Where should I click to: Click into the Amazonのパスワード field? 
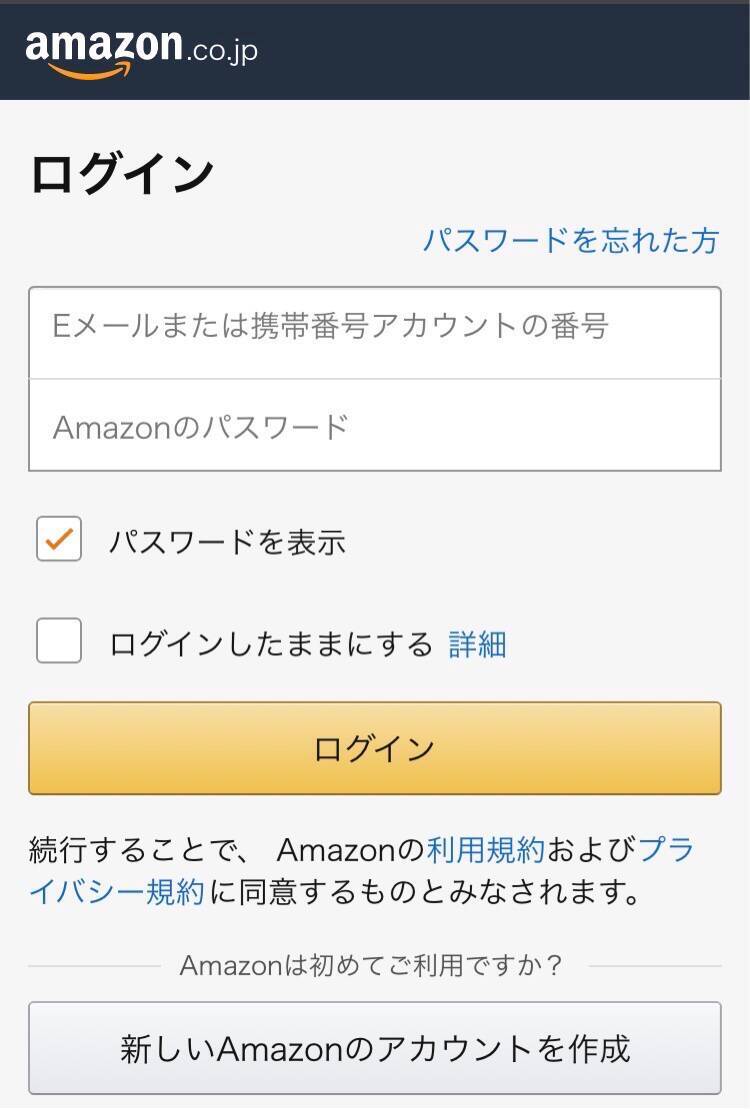click(374, 426)
